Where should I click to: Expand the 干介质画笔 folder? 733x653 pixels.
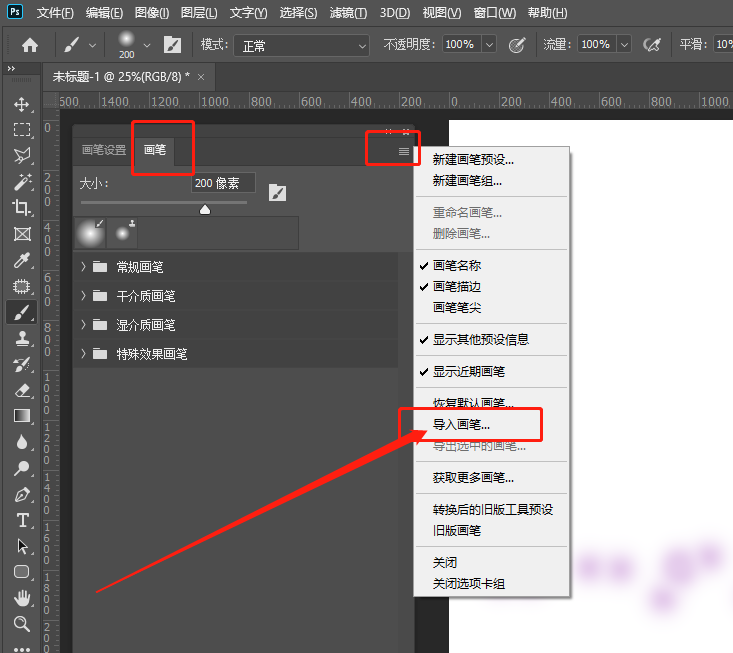coord(83,295)
